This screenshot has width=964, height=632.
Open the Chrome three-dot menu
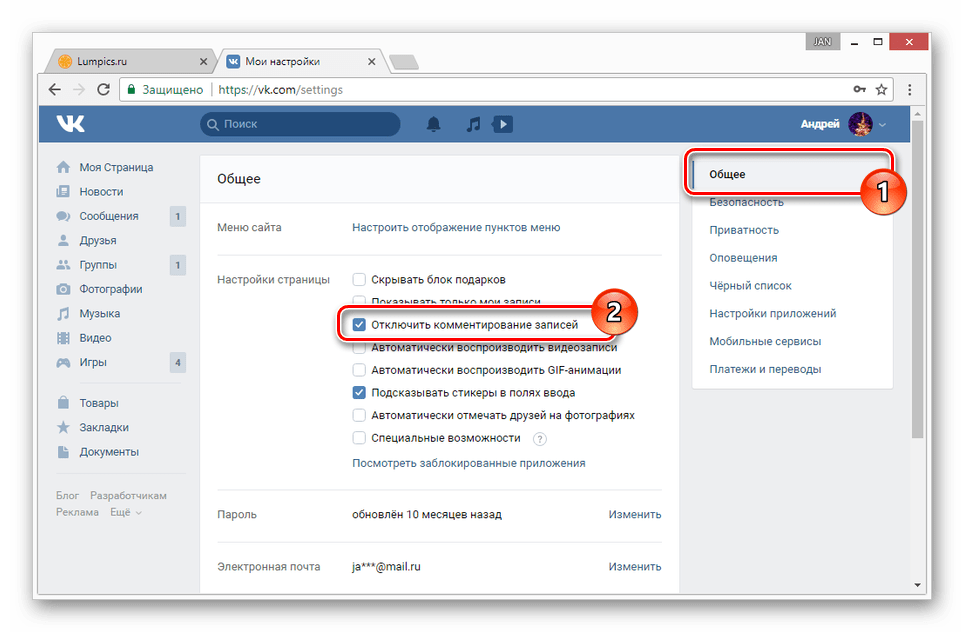coord(909,90)
